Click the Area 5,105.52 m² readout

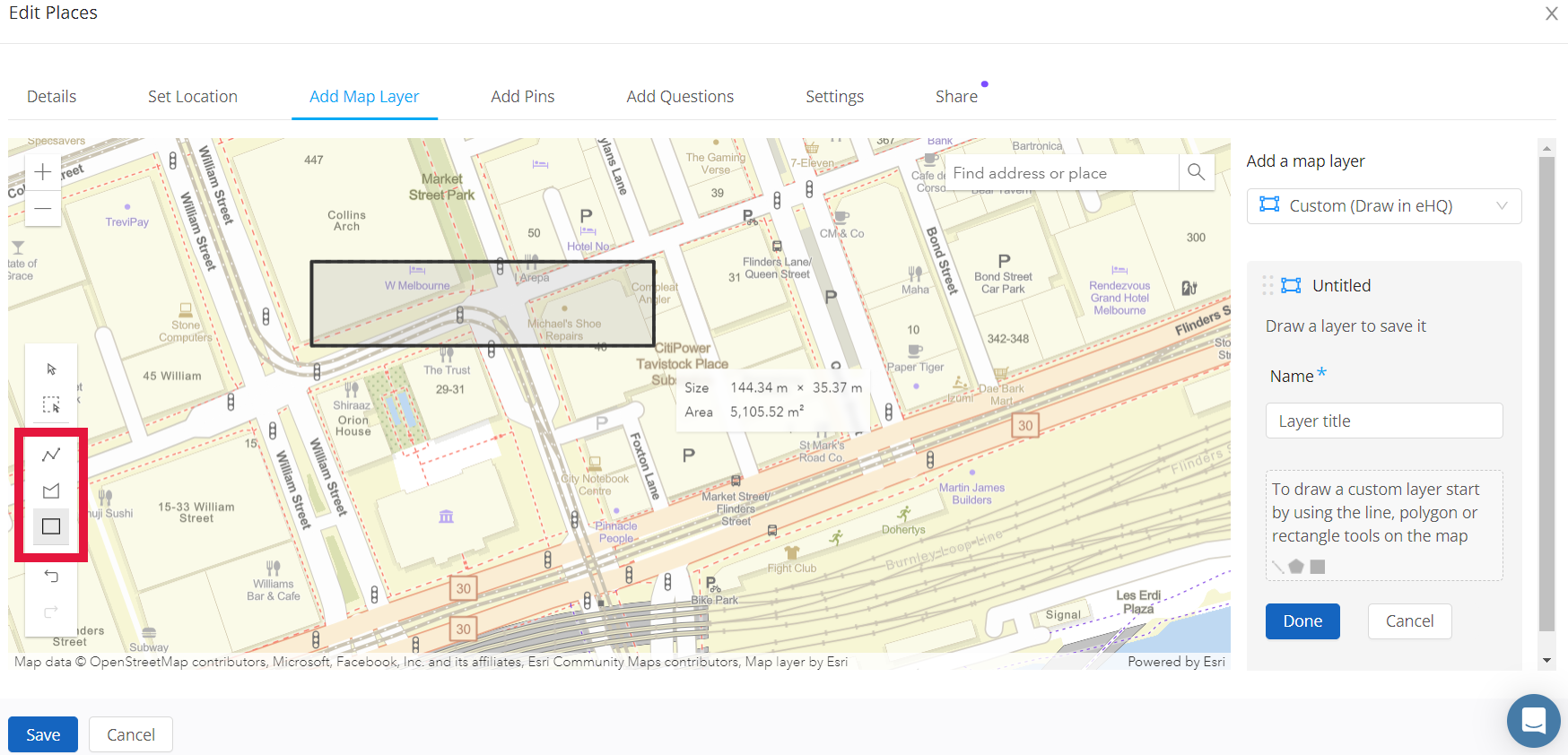745,412
